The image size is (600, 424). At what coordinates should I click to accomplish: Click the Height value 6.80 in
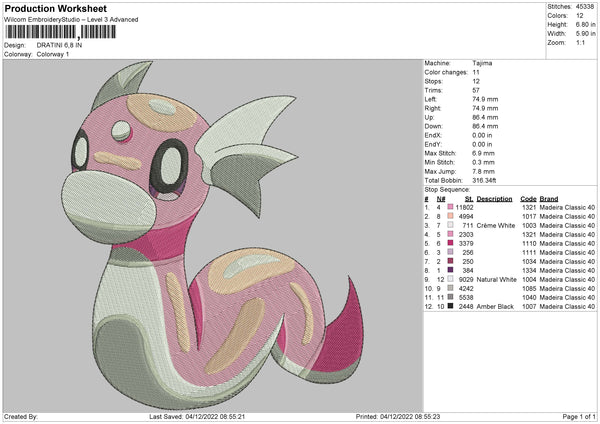[585, 24]
